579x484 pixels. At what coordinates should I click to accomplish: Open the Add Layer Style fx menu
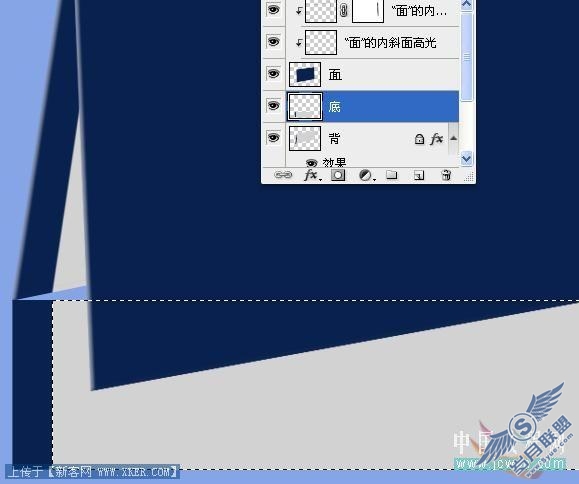tap(312, 175)
